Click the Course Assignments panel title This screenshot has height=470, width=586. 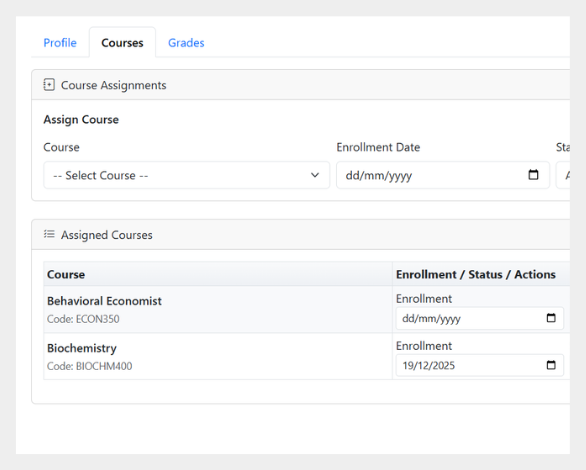[x=114, y=85]
